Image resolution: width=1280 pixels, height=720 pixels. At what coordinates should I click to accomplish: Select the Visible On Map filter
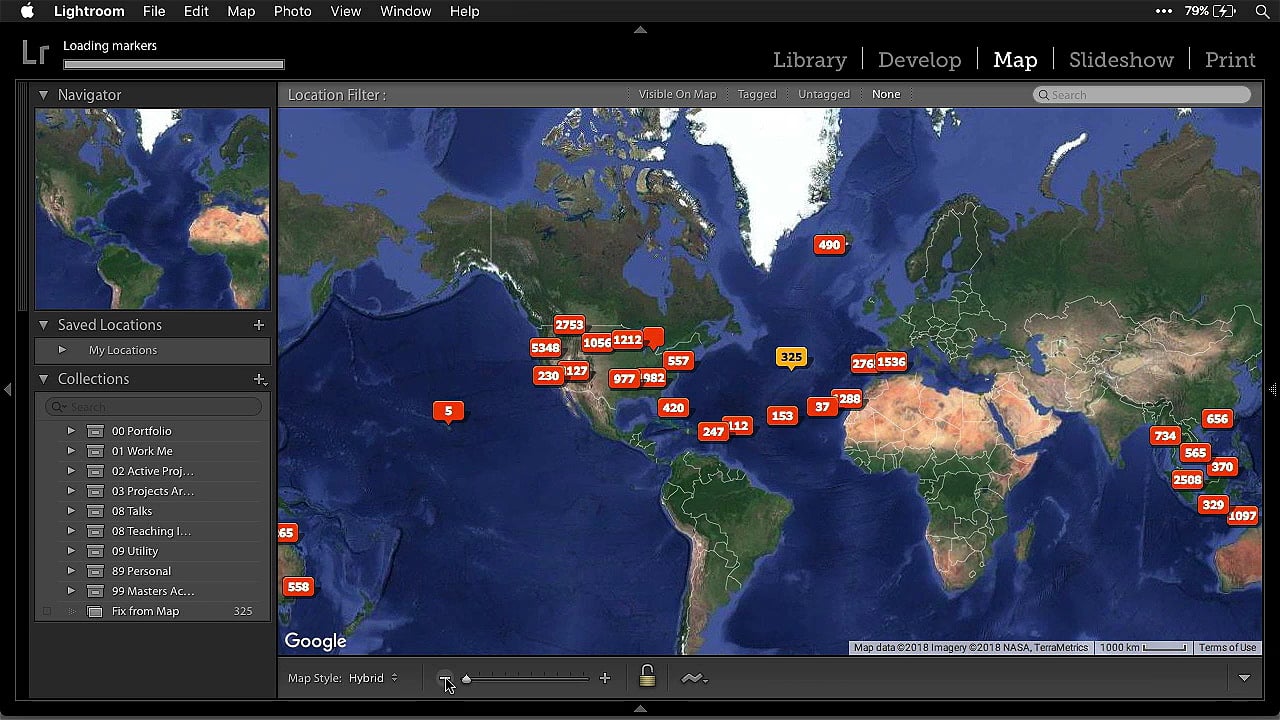677,94
